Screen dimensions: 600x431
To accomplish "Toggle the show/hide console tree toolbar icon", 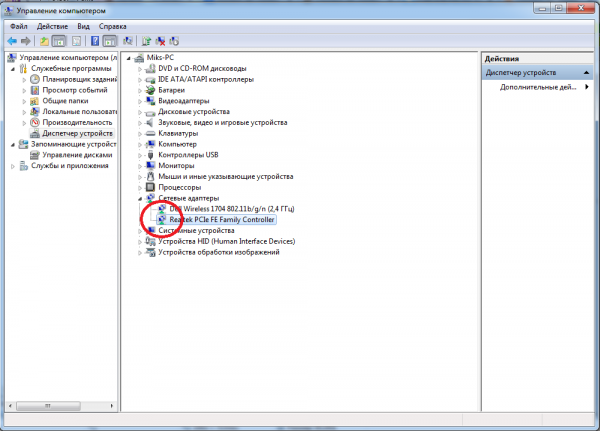I will click(59, 41).
